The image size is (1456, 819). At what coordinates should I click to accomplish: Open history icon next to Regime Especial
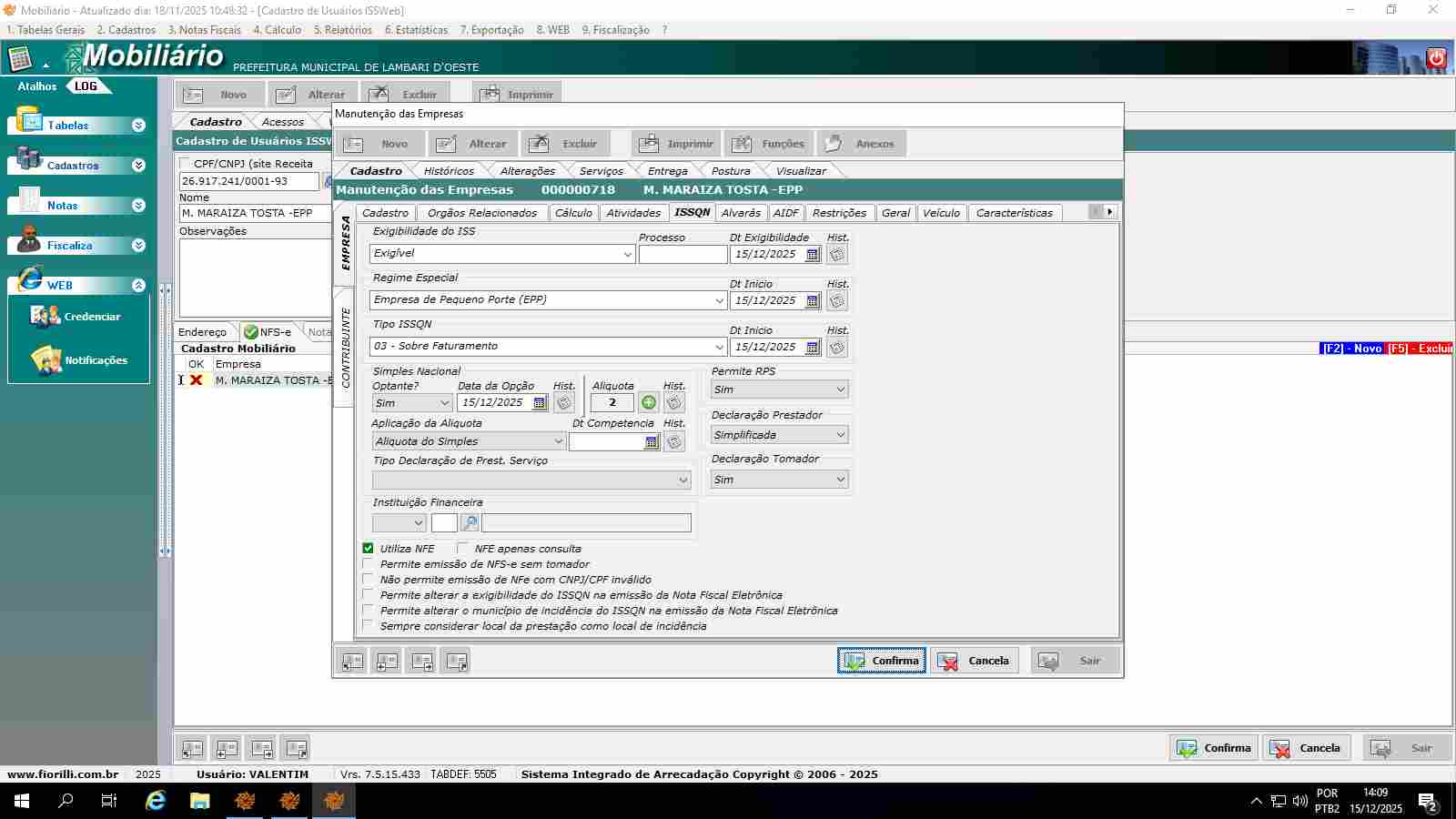point(837,300)
